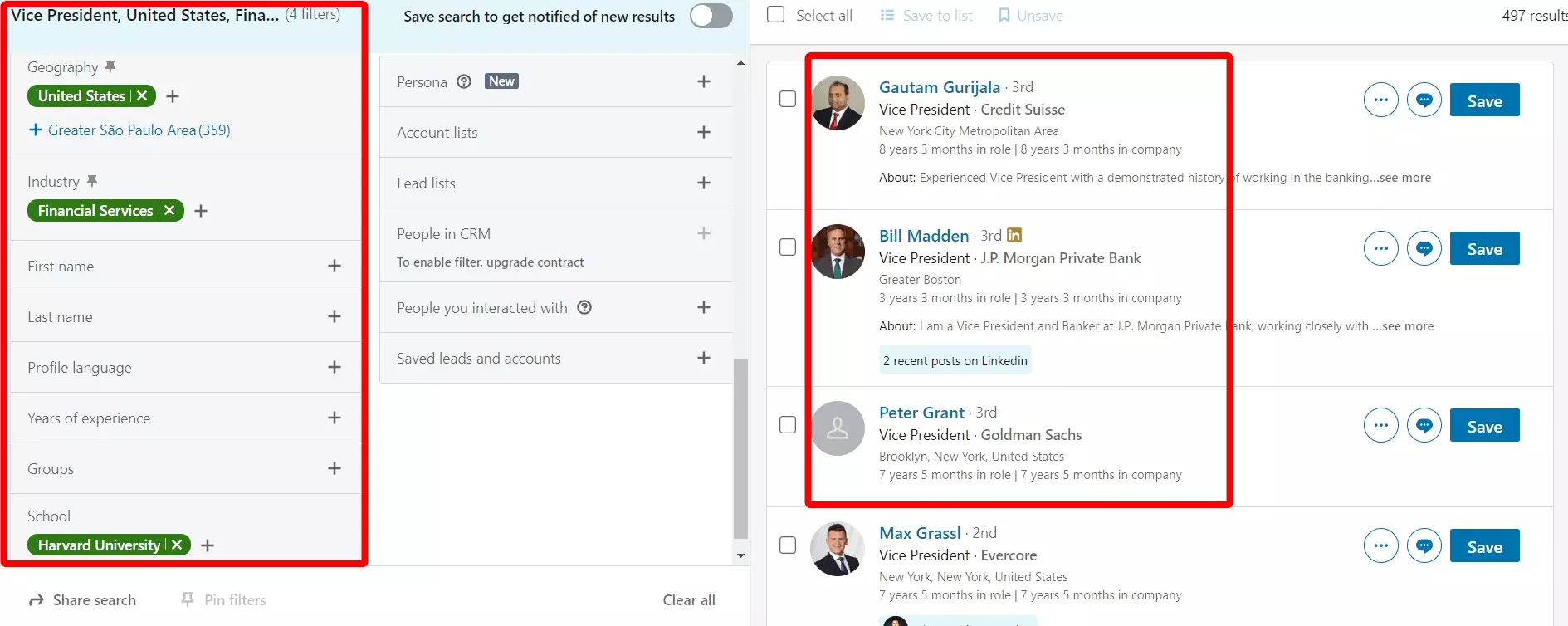This screenshot has height=626, width=1568.
Task: Click Gautam Gurijala's profile photo
Action: coord(838,103)
